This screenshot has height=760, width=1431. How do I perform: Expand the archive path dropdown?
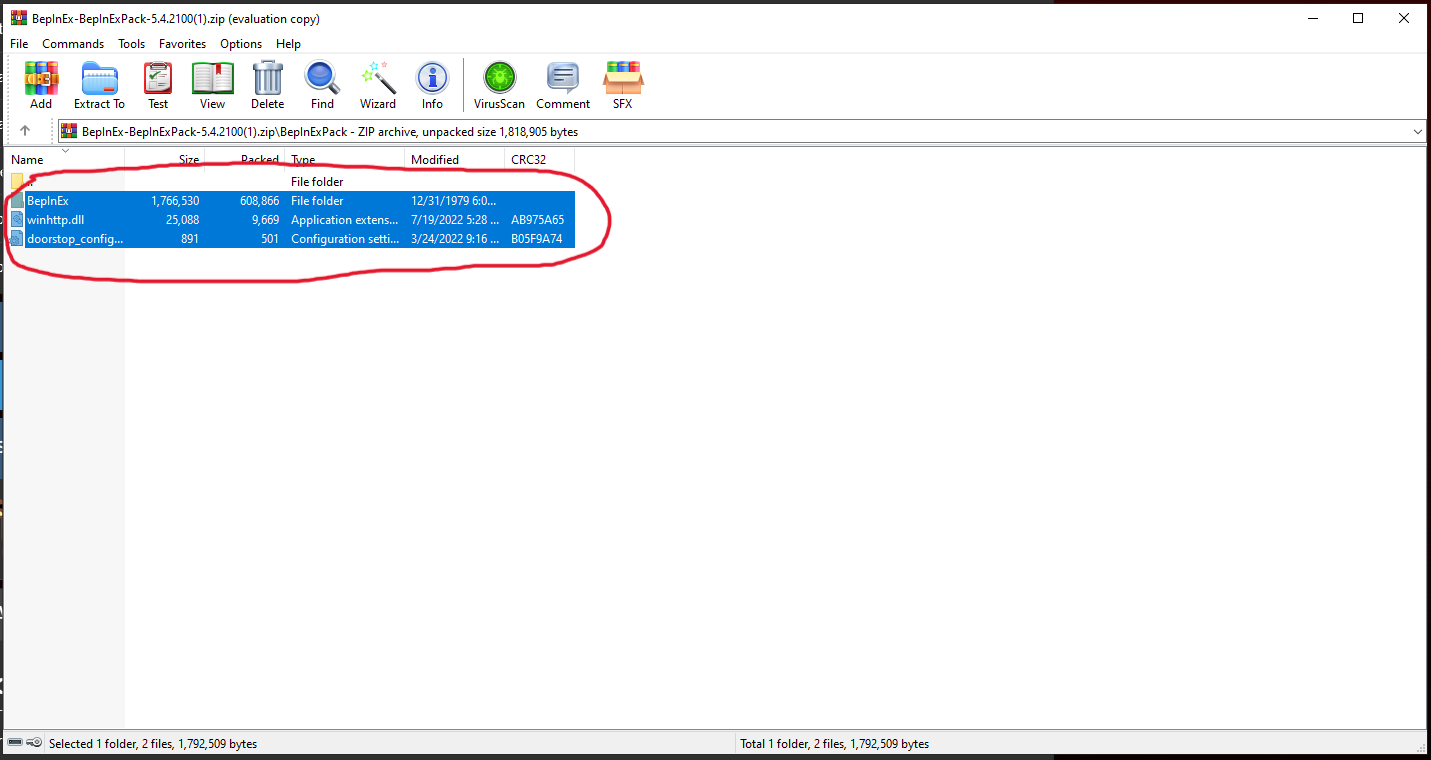[1418, 131]
